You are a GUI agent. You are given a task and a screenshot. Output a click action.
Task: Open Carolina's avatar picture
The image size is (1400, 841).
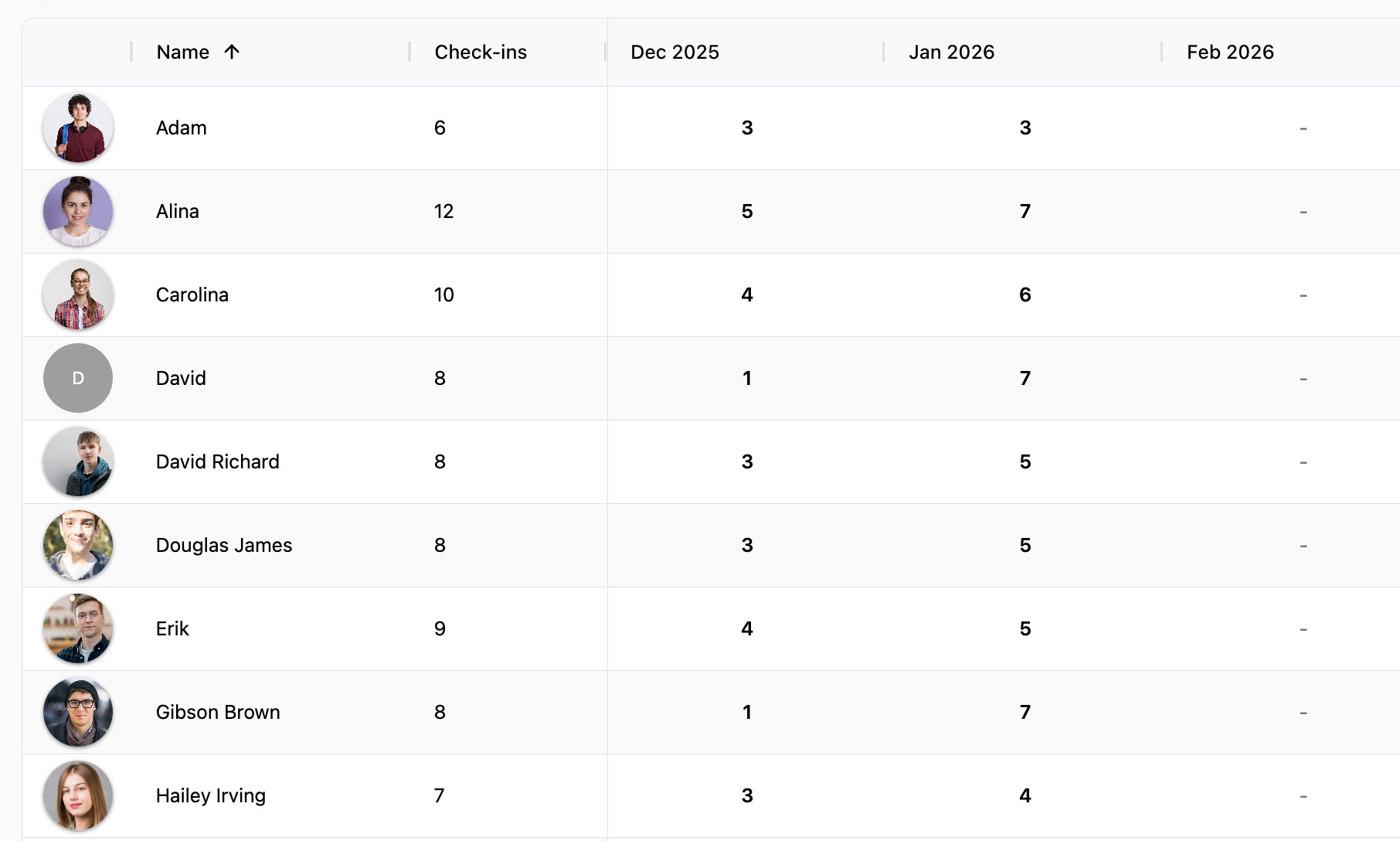pos(78,295)
